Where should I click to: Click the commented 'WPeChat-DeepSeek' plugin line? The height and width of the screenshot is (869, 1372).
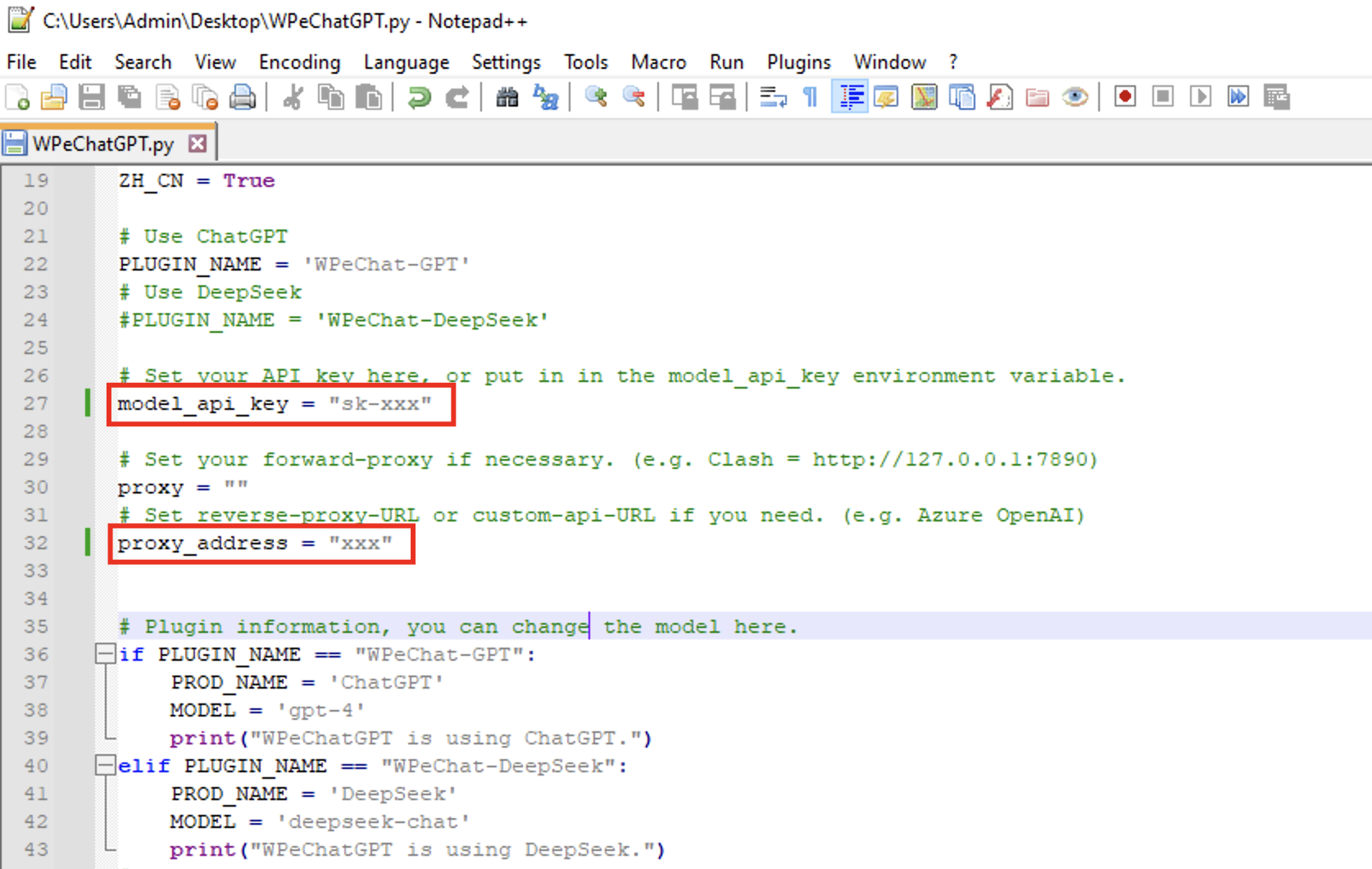(334, 320)
